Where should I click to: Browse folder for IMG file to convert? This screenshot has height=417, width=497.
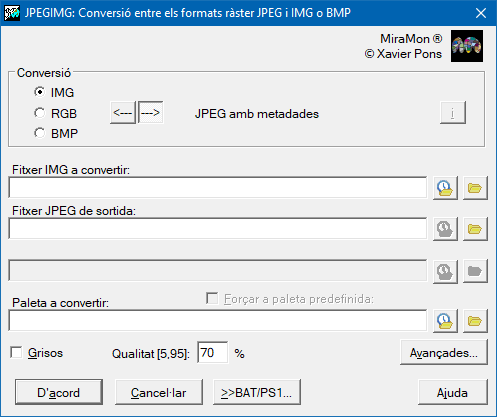coord(475,188)
